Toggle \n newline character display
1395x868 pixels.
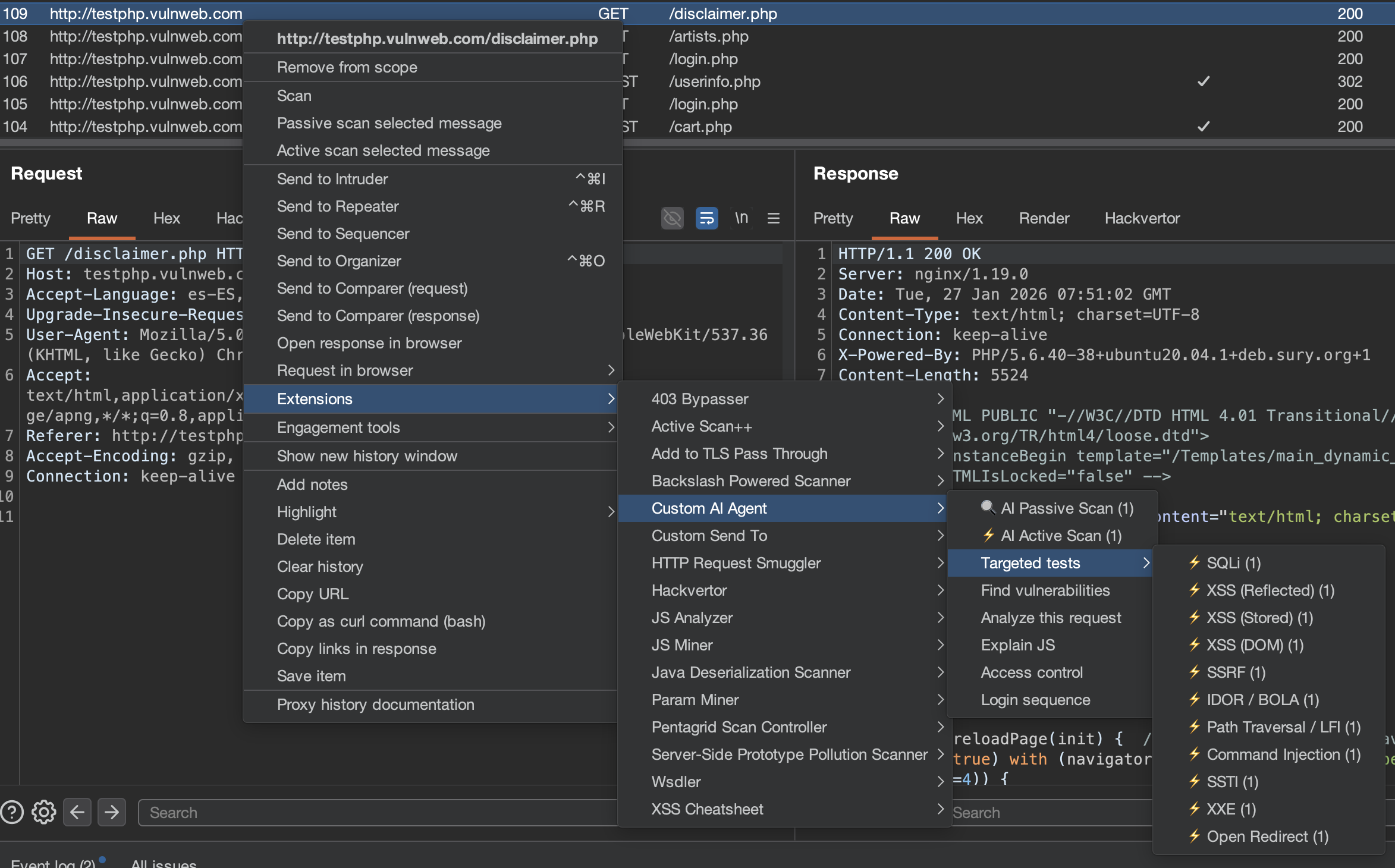[741, 218]
